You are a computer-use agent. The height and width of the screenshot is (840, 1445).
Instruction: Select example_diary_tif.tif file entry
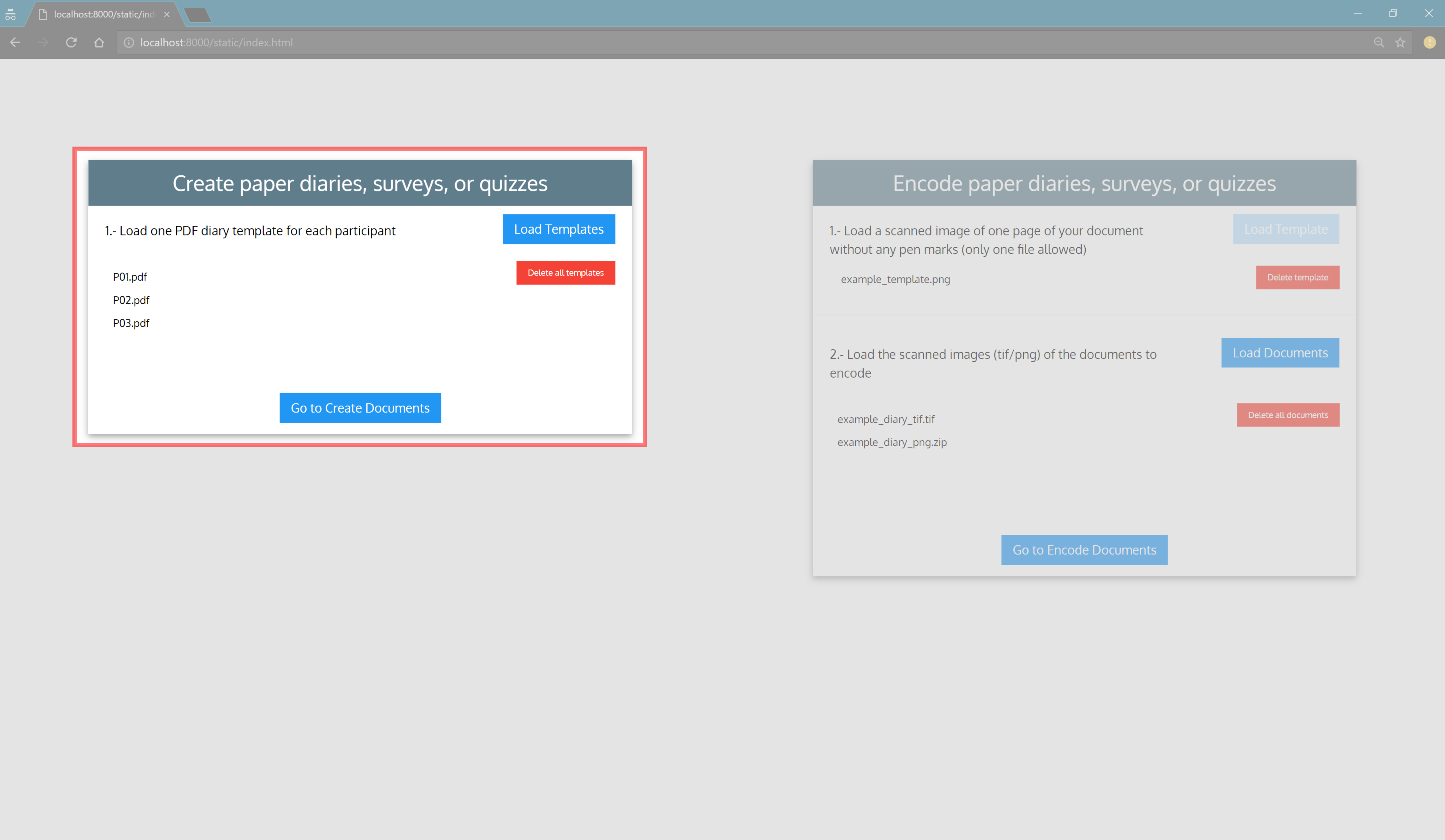click(x=886, y=419)
